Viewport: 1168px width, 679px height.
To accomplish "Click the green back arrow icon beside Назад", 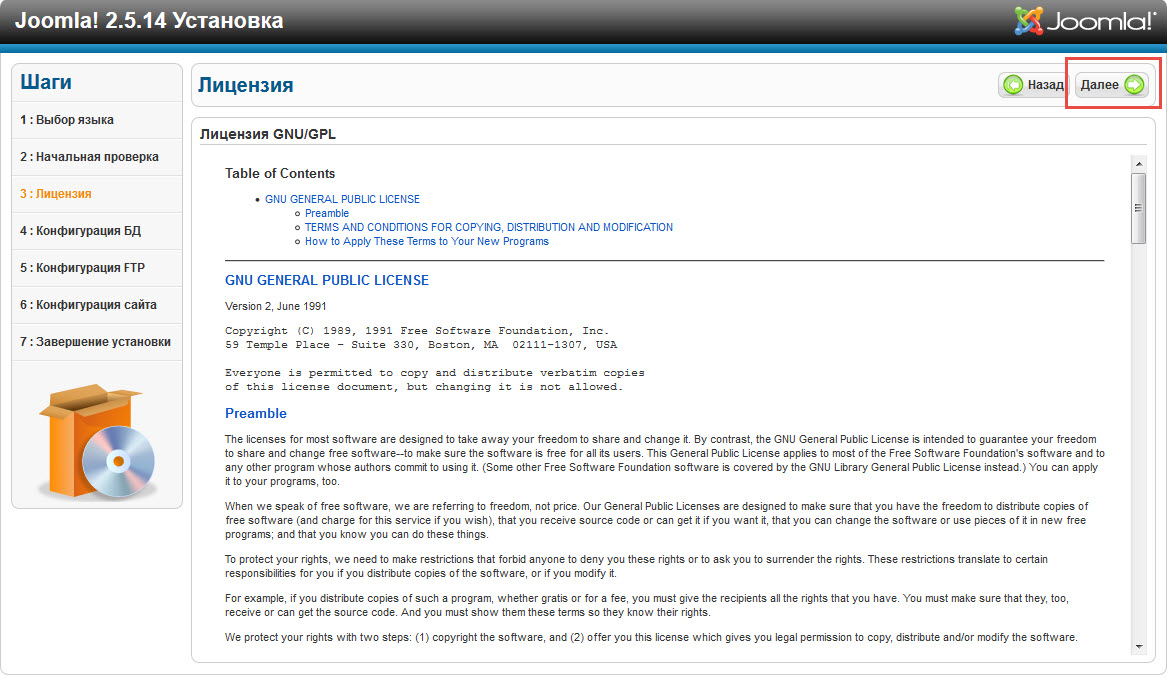I will coord(1013,85).
